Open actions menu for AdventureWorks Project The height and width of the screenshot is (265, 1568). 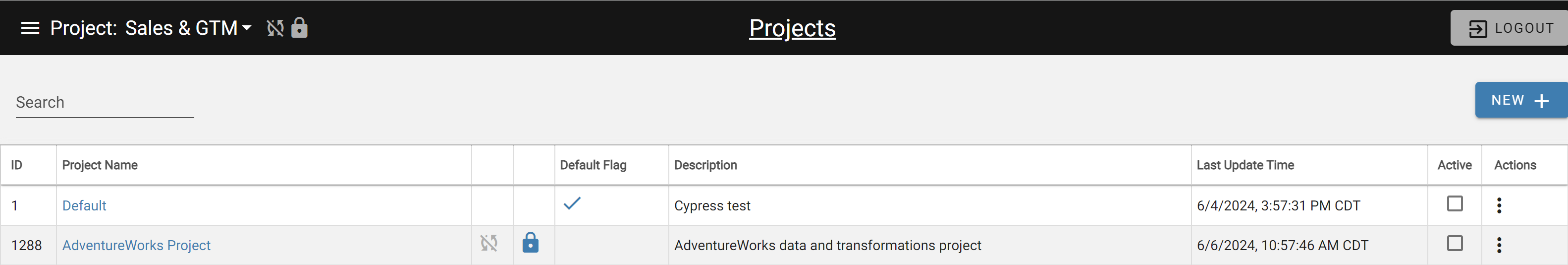[1499, 245]
